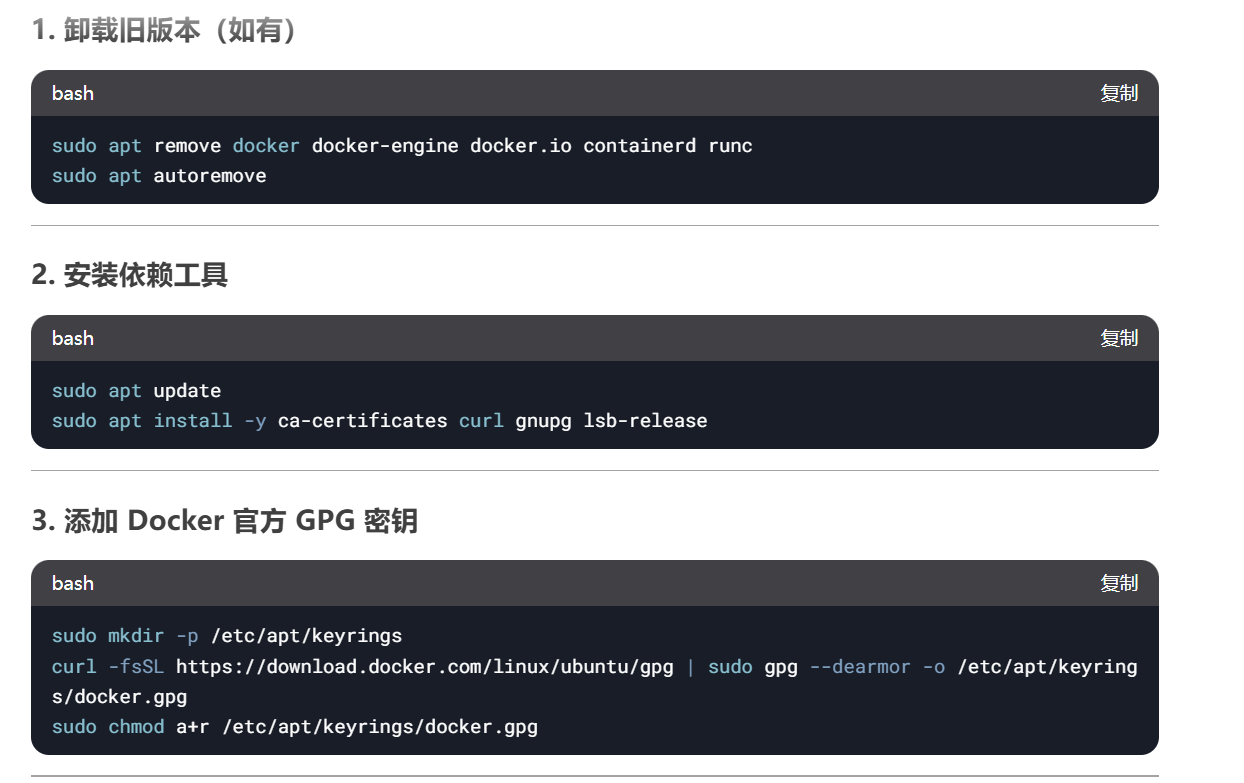Click the 'bash' label above mkdir block
This screenshot has width=1244, height=783.
73,583
